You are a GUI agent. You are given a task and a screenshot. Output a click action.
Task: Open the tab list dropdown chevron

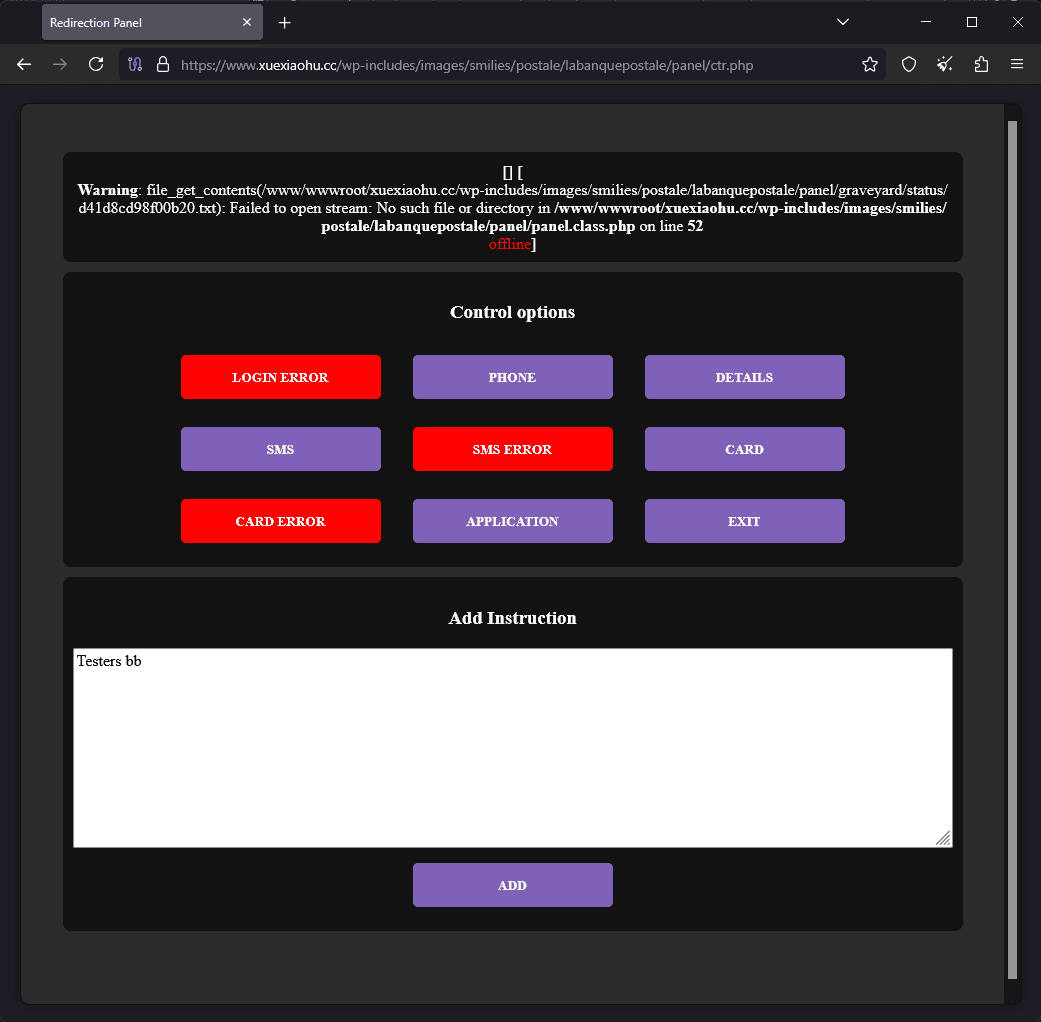[x=843, y=22]
